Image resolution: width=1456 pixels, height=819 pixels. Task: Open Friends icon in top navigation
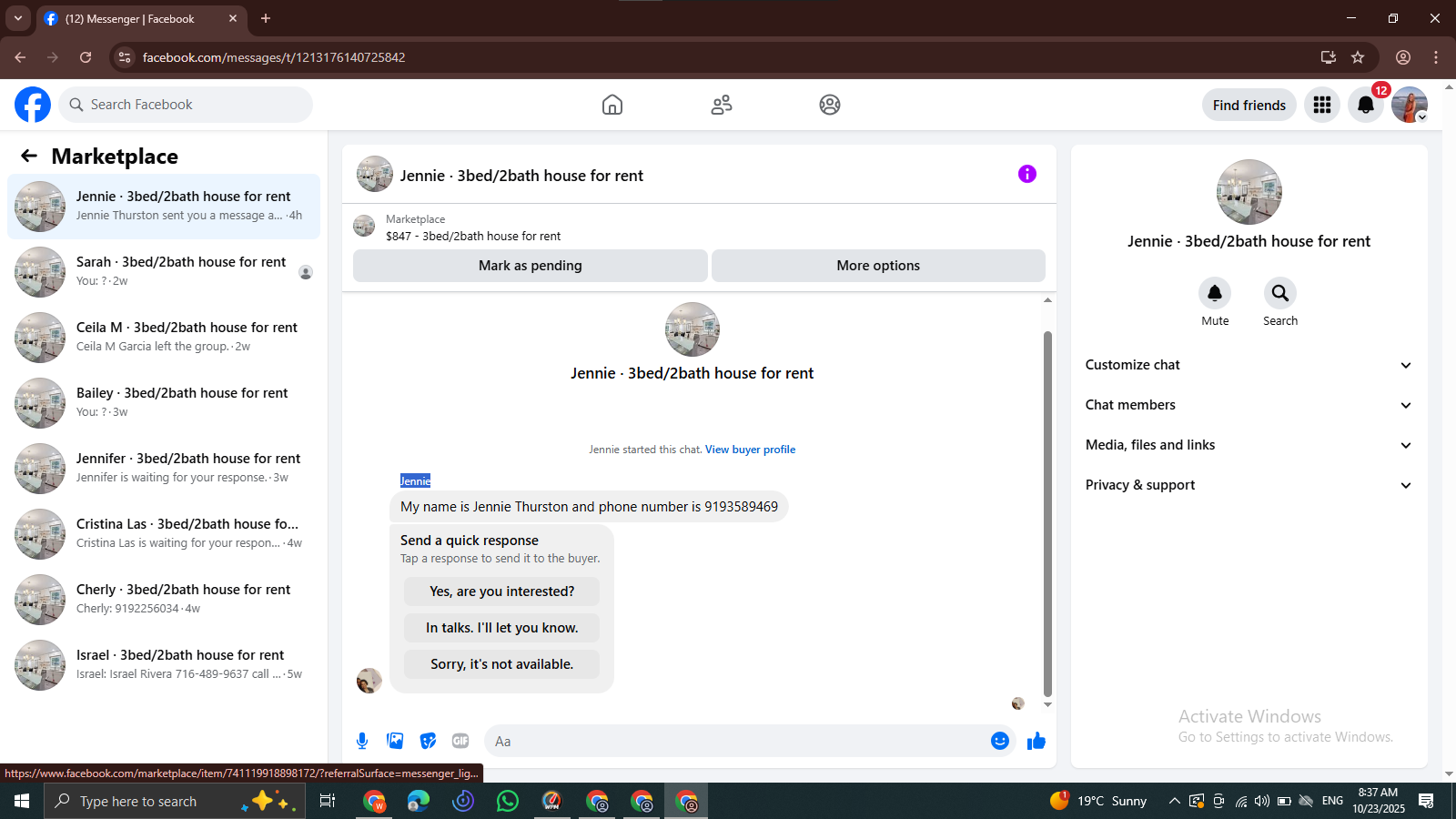(722, 105)
